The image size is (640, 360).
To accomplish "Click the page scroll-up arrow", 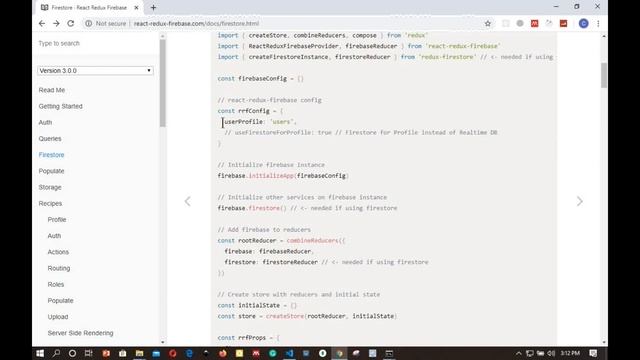I will coord(604,36).
